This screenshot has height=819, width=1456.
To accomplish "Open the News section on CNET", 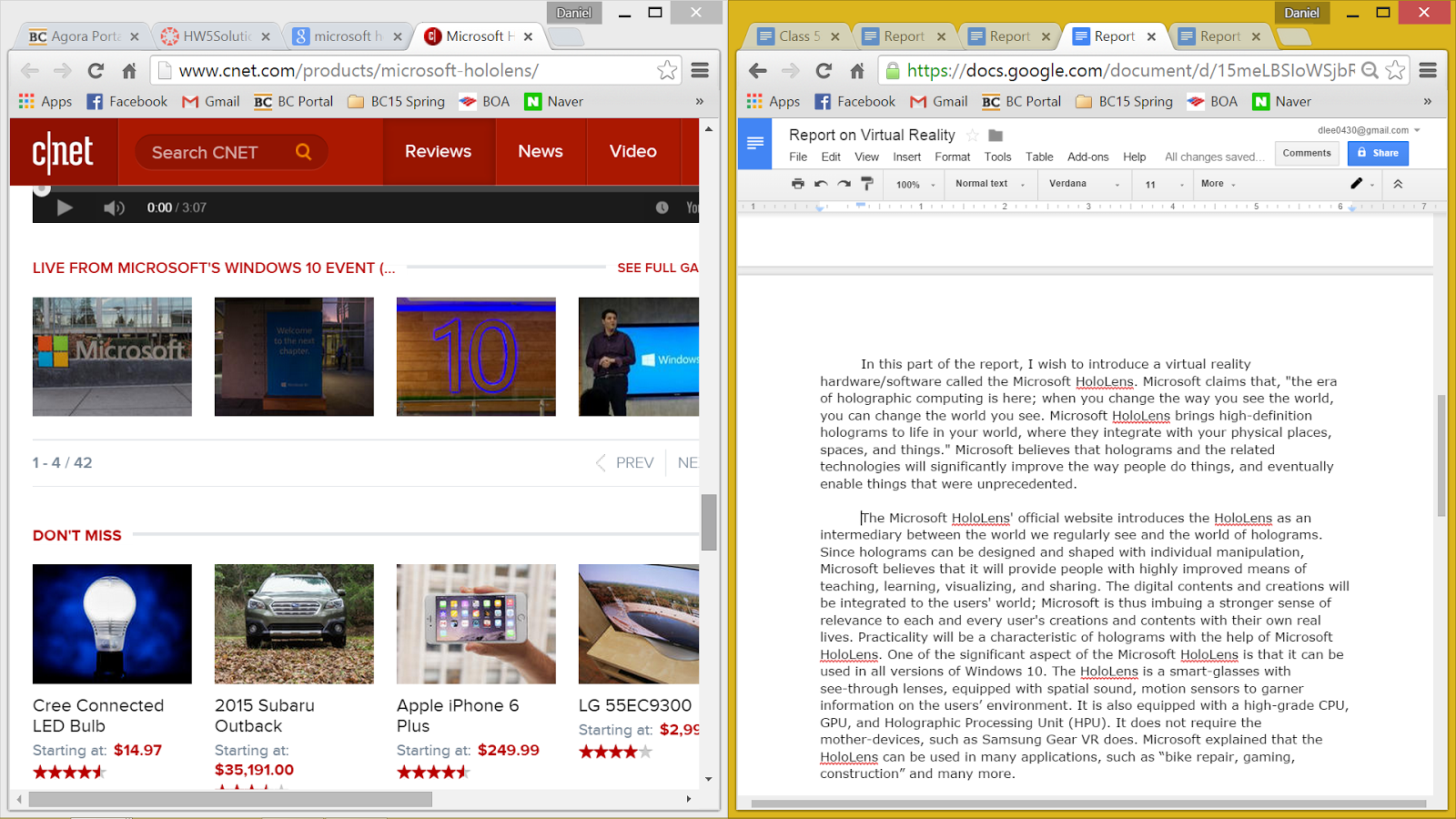I will click(541, 151).
